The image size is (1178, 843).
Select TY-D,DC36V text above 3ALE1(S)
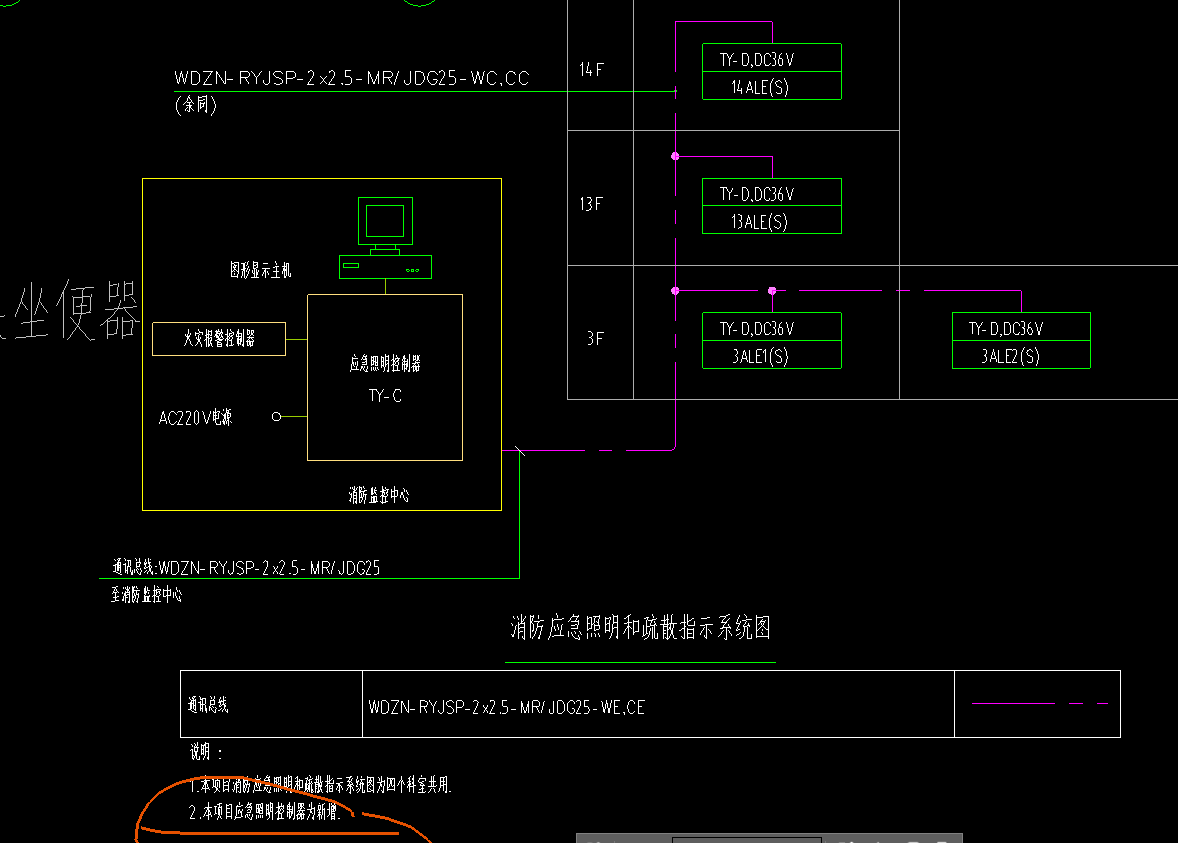point(757,329)
